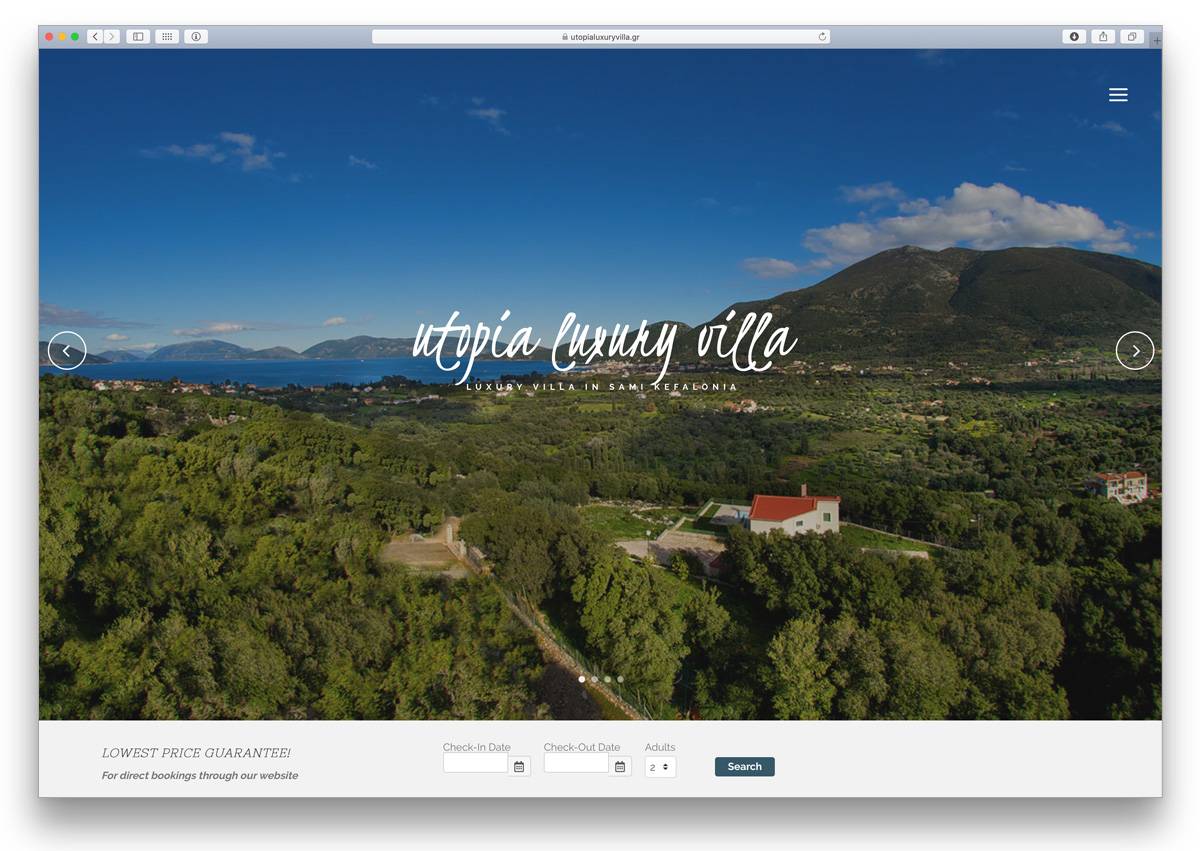This screenshot has height=851, width=1200.
Task: Select the fourth slide indicator dot
Action: click(620, 679)
